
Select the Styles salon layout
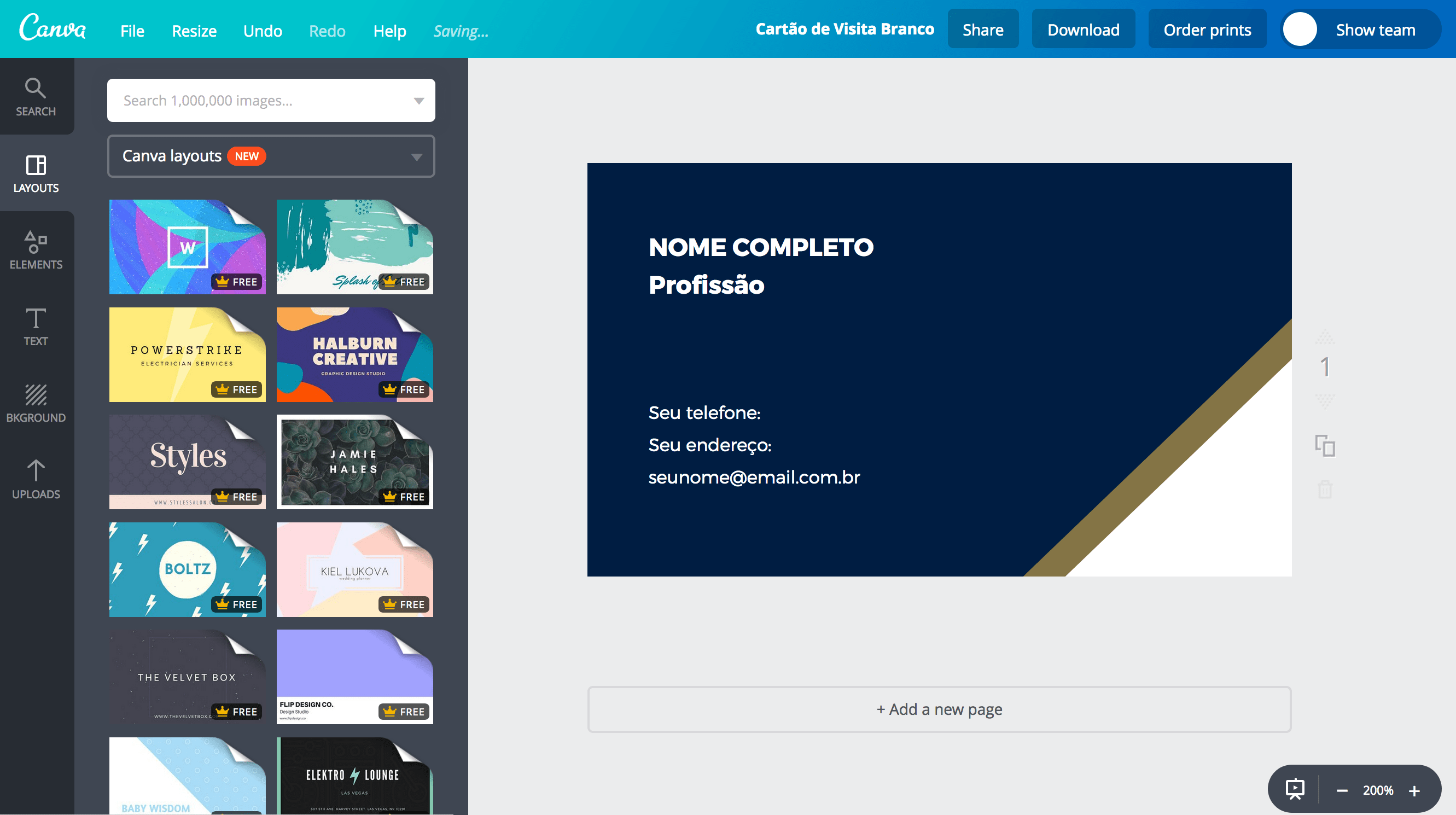click(x=187, y=462)
